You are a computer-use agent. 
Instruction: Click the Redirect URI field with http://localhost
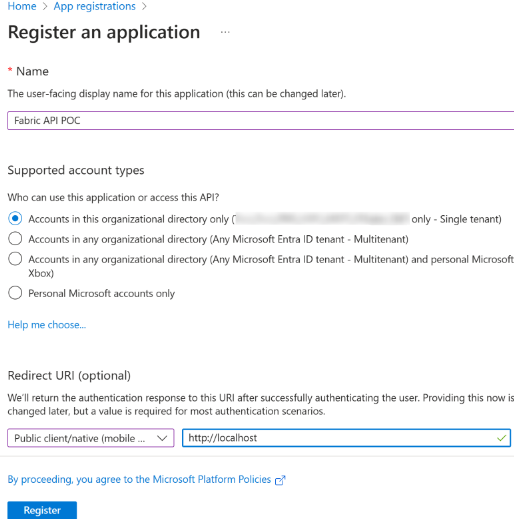pos(346,438)
